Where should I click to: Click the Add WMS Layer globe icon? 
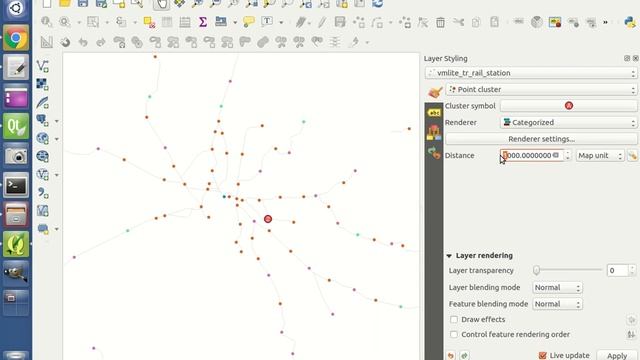pyautogui.click(x=42, y=138)
